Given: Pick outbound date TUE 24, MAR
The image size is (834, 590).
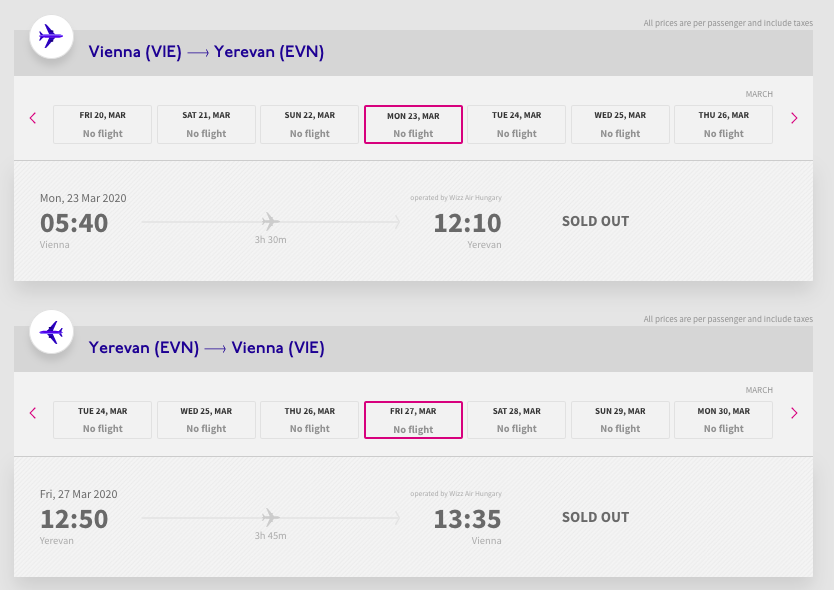Looking at the screenshot, I should click(x=516, y=124).
